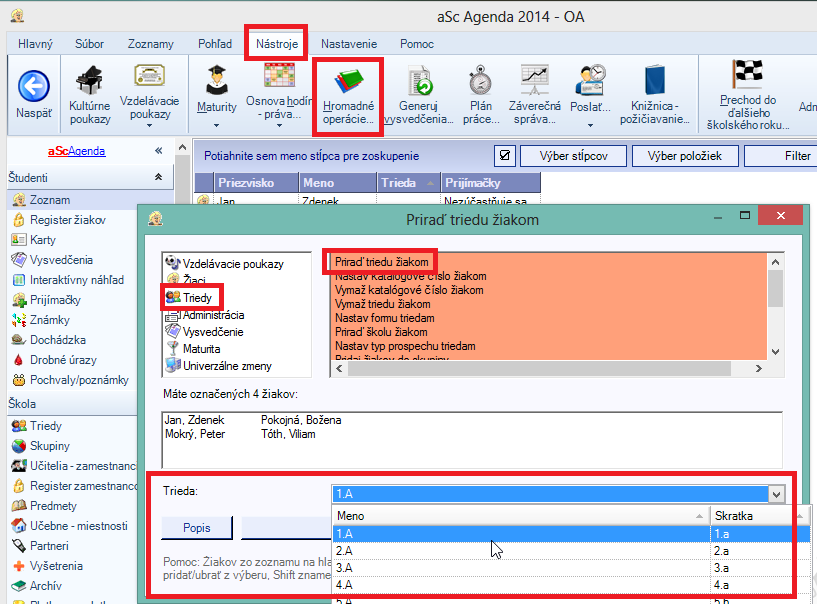The height and width of the screenshot is (609, 819).
Task: Open the Súbor menu
Action: [x=89, y=44]
